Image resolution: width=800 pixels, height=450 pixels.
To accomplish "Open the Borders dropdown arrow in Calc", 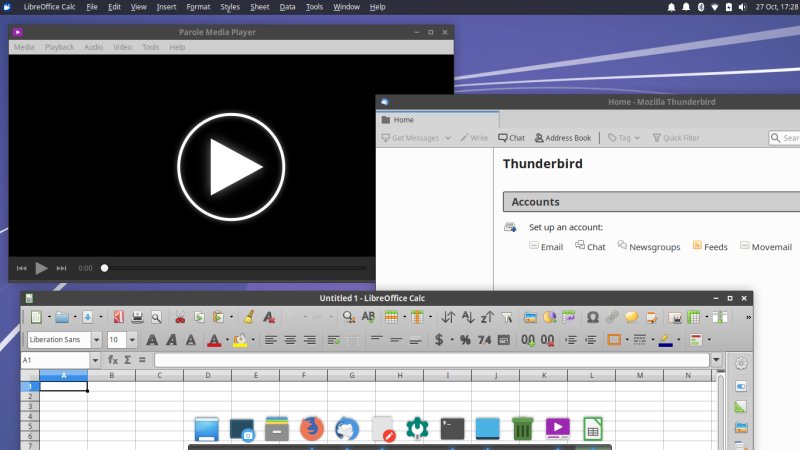I will pyautogui.click(x=627, y=339).
